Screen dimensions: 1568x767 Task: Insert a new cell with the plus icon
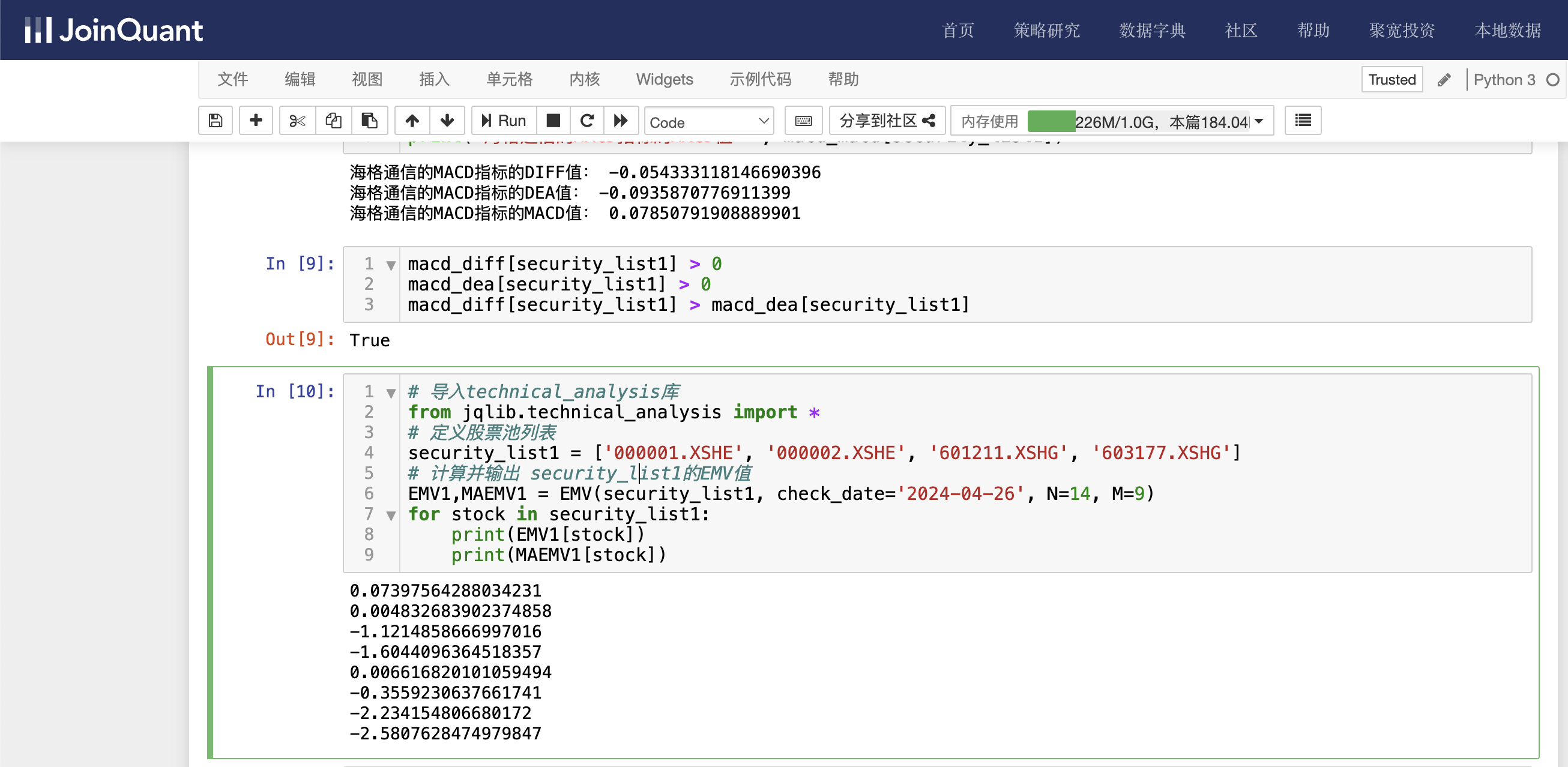point(256,121)
